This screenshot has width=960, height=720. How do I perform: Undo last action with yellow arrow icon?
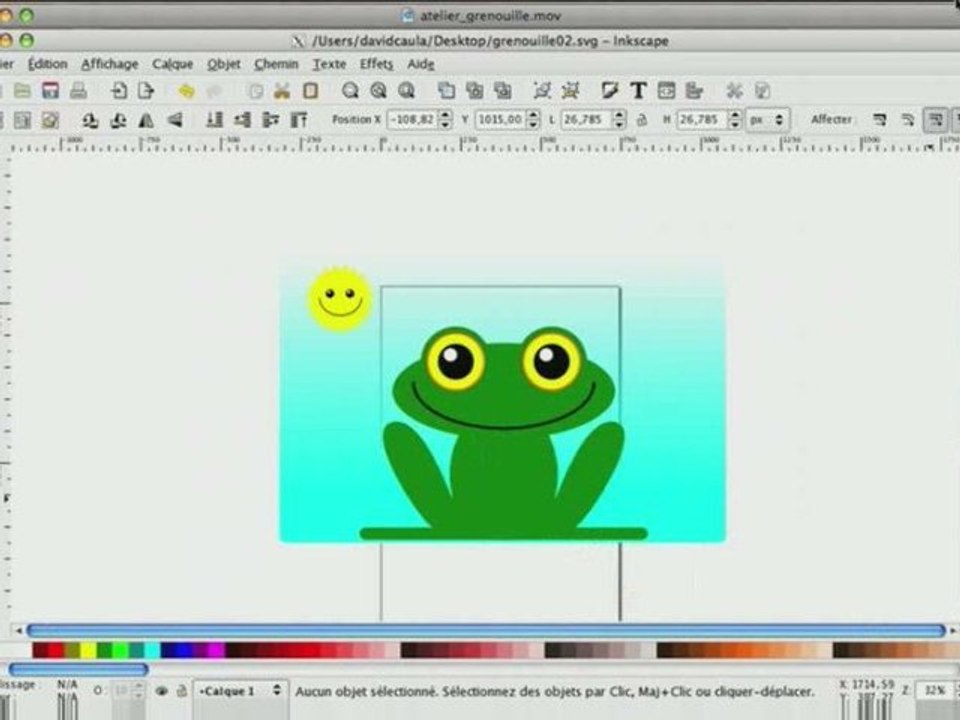click(186, 91)
